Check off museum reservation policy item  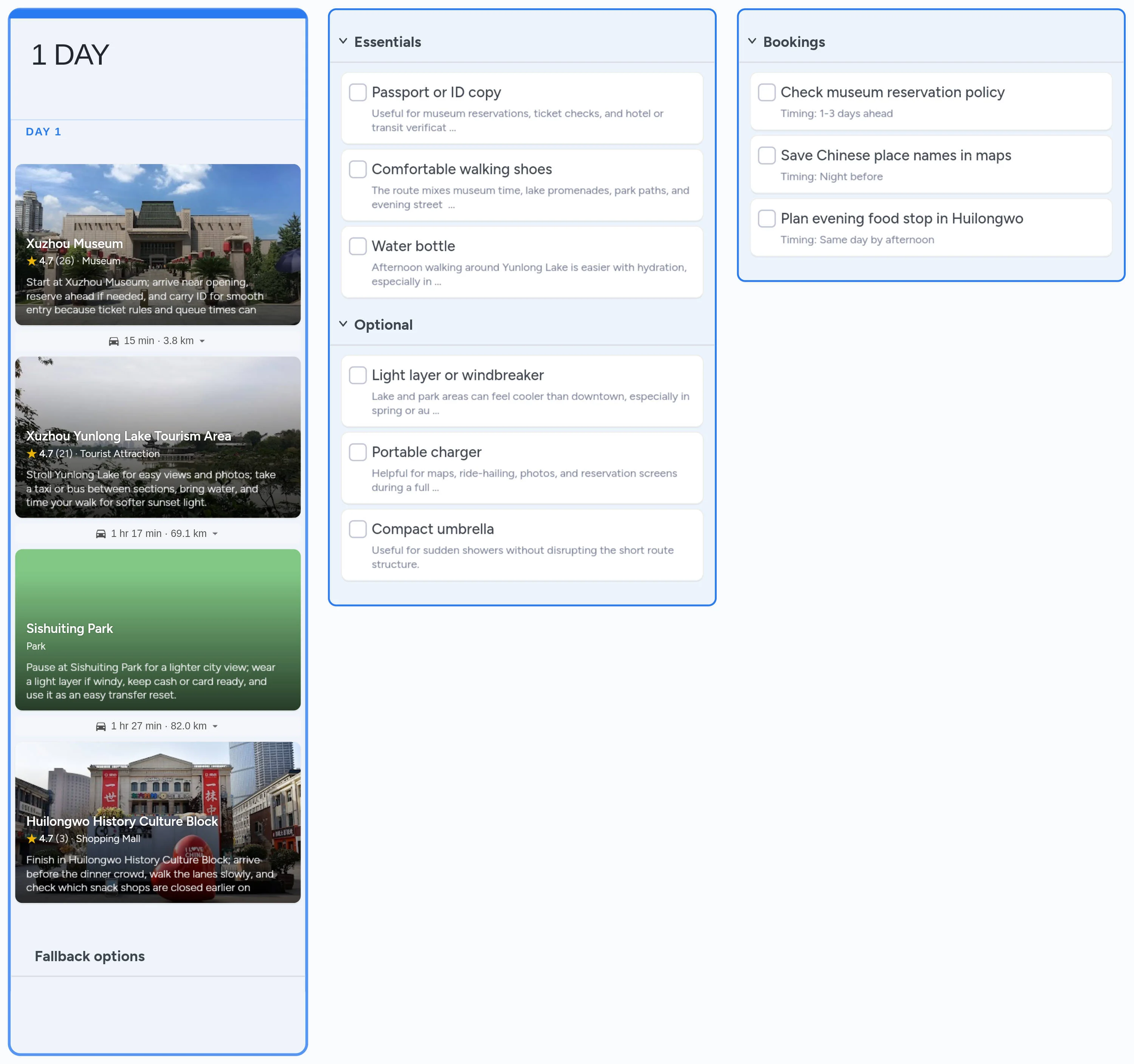(x=767, y=92)
